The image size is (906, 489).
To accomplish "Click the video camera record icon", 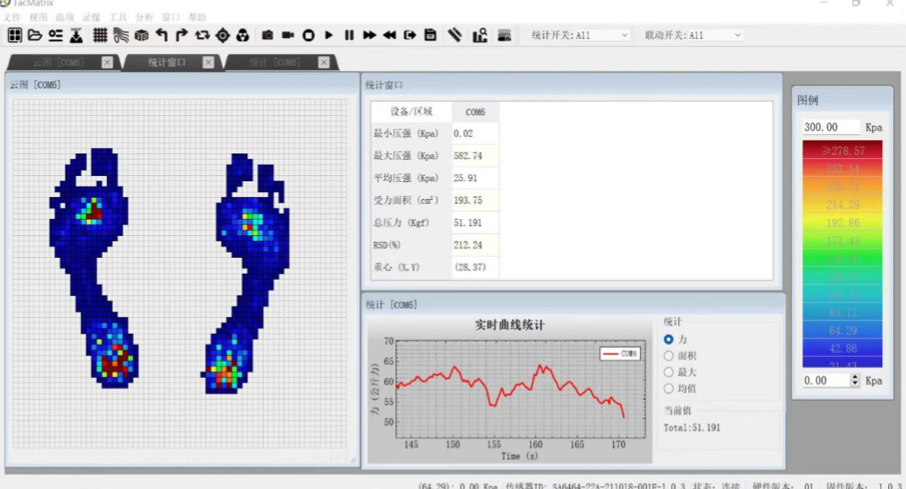I will pyautogui.click(x=288, y=35).
